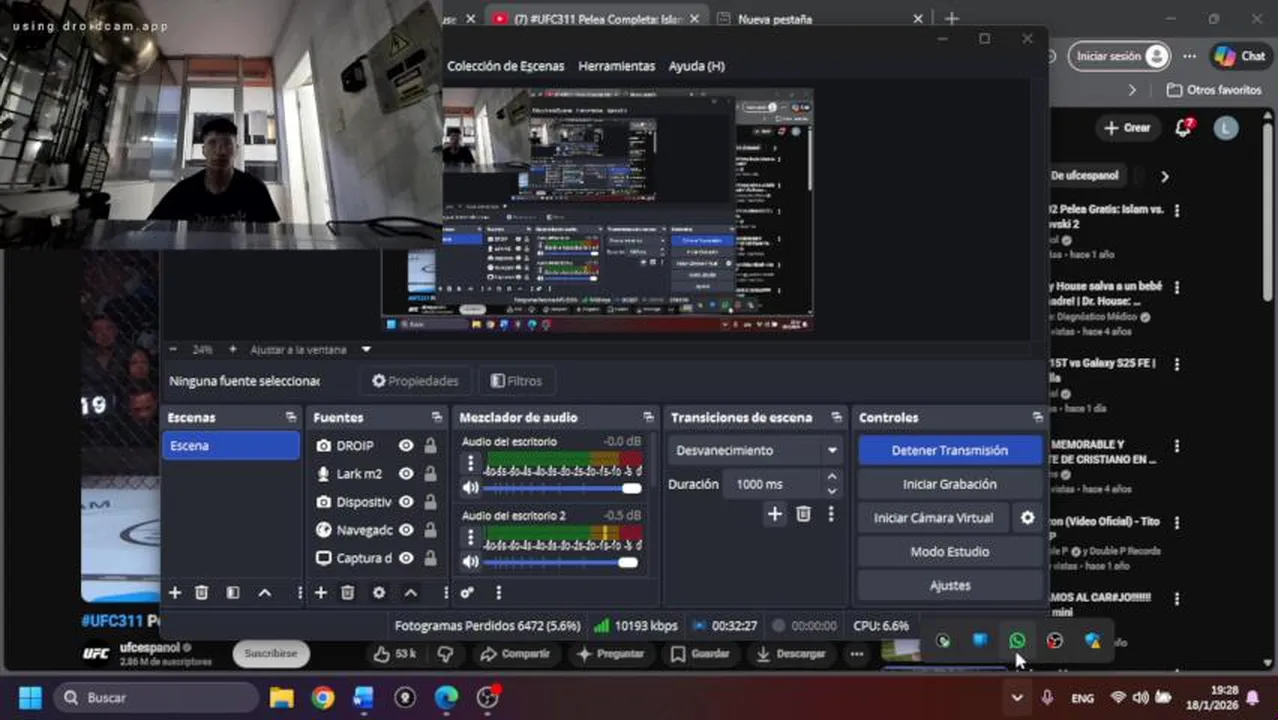Add a new source in Fuentes panel
This screenshot has width=1278, height=720.
pyautogui.click(x=321, y=593)
